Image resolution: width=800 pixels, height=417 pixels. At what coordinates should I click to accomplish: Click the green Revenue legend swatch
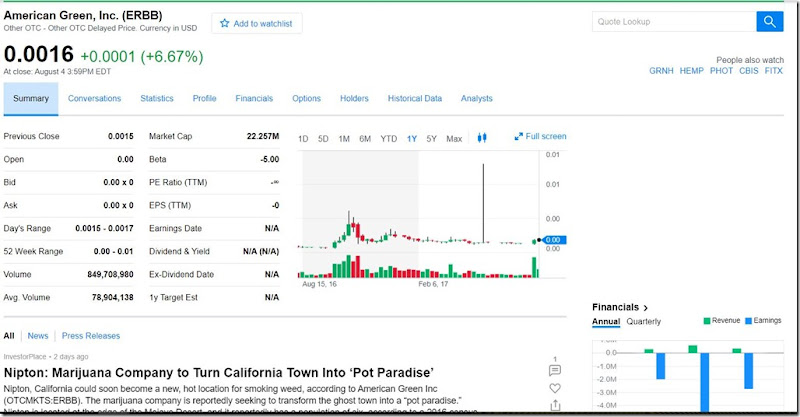(707, 321)
